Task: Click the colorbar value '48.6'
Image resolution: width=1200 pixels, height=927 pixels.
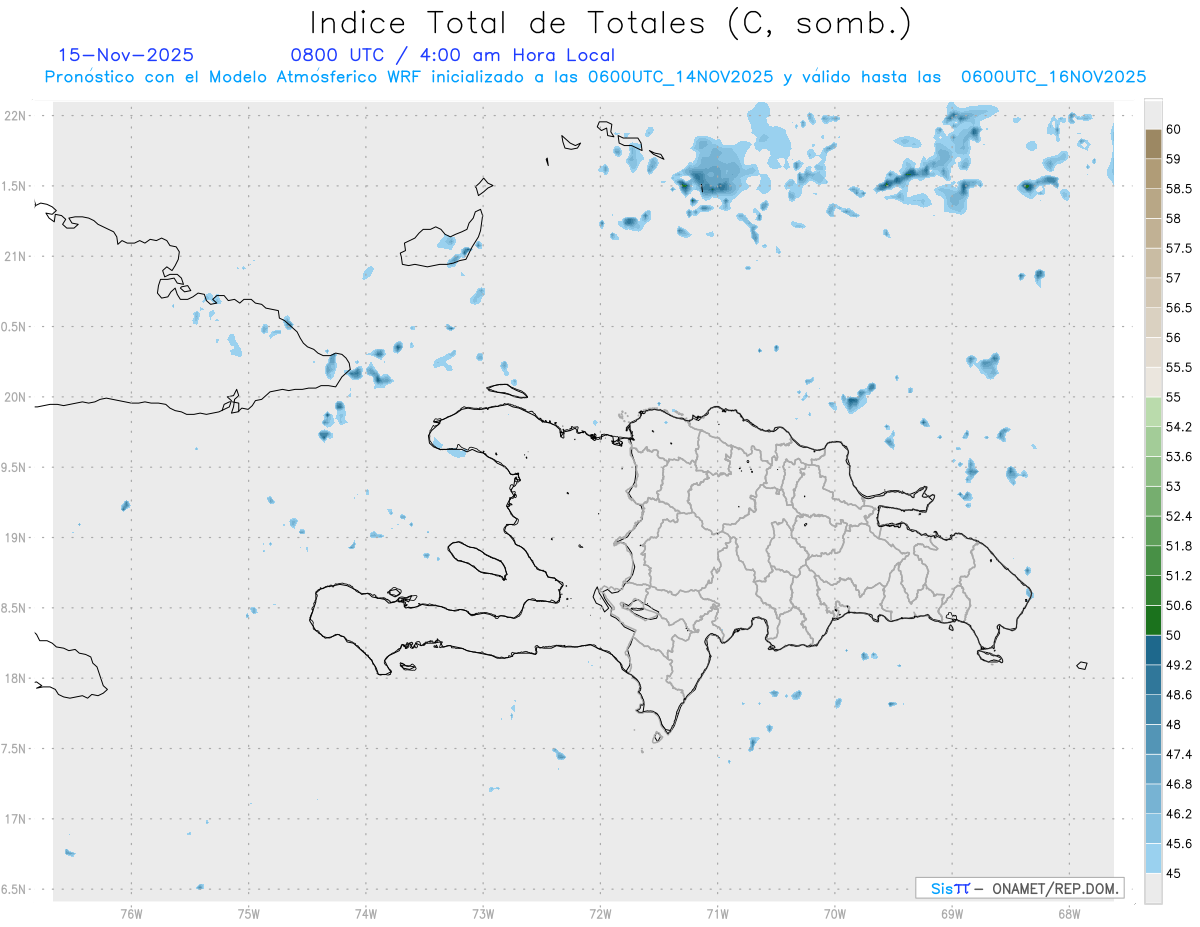Action: coord(1179,695)
